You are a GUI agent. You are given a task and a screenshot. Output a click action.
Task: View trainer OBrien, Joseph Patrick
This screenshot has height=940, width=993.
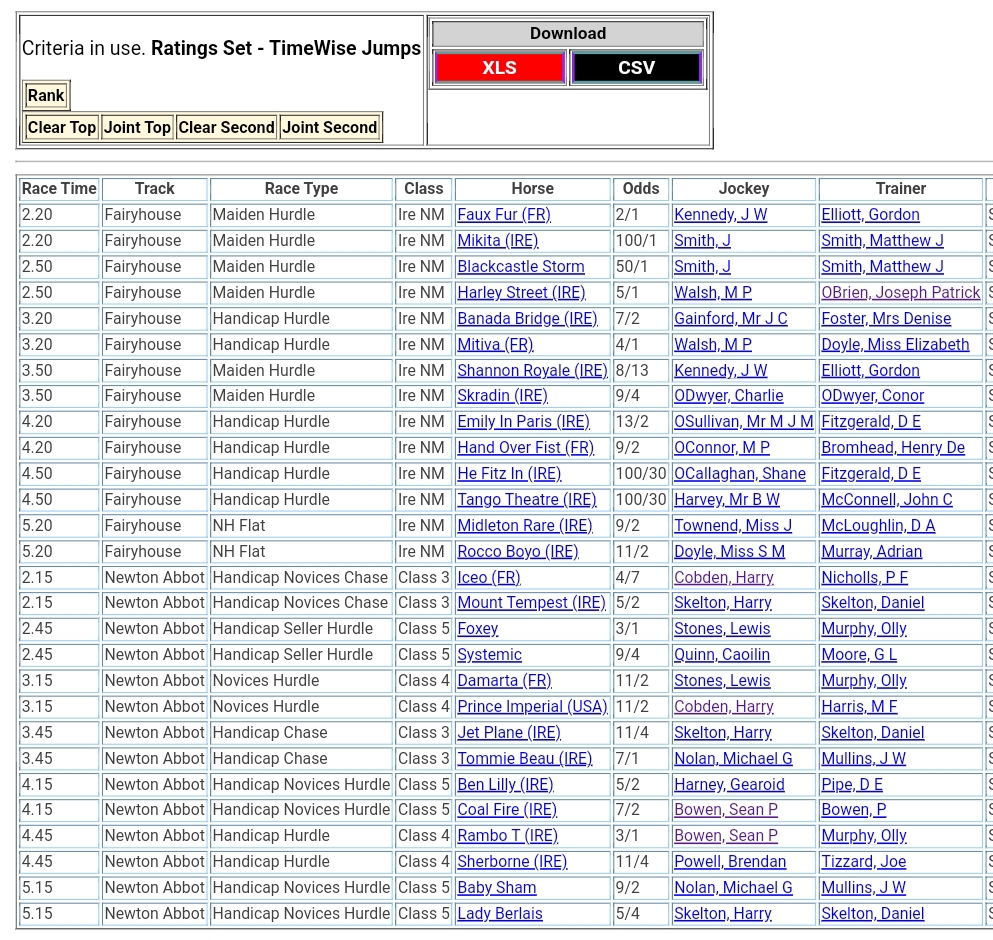(x=900, y=293)
